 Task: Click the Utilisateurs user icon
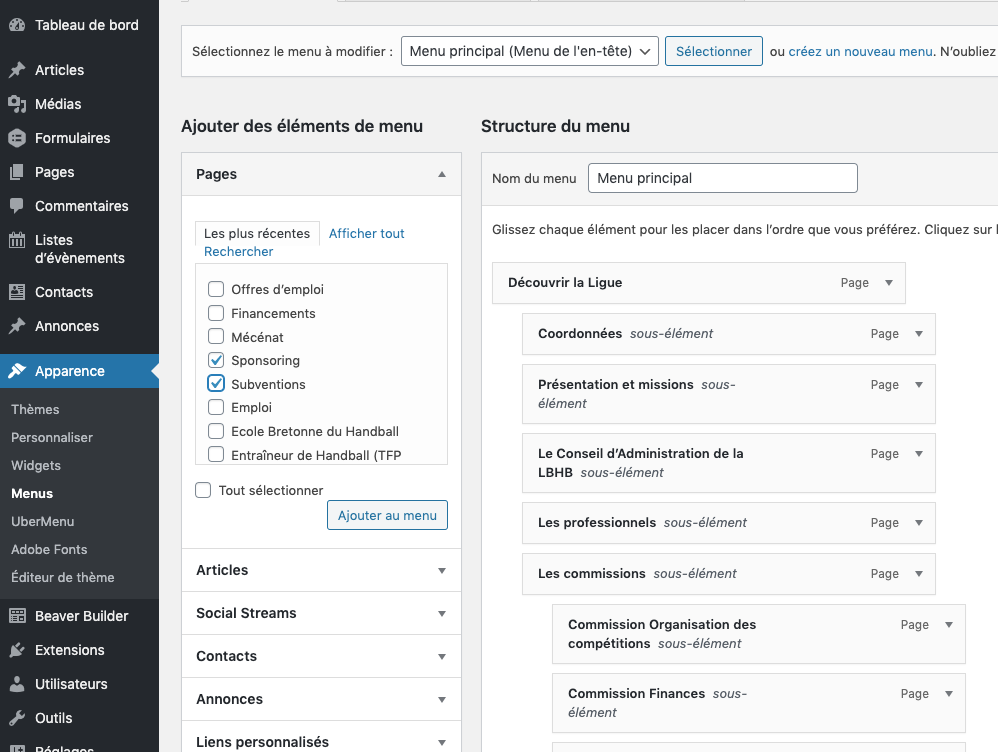(x=17, y=684)
